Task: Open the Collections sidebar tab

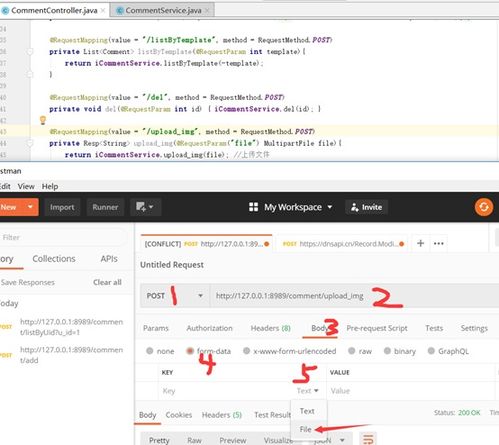Action: tap(54, 259)
